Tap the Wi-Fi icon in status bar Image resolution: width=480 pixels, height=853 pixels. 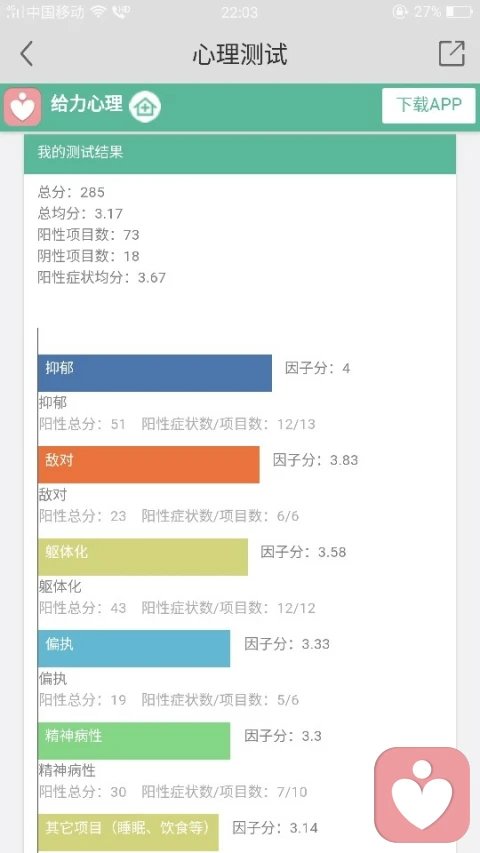pyautogui.click(x=99, y=12)
